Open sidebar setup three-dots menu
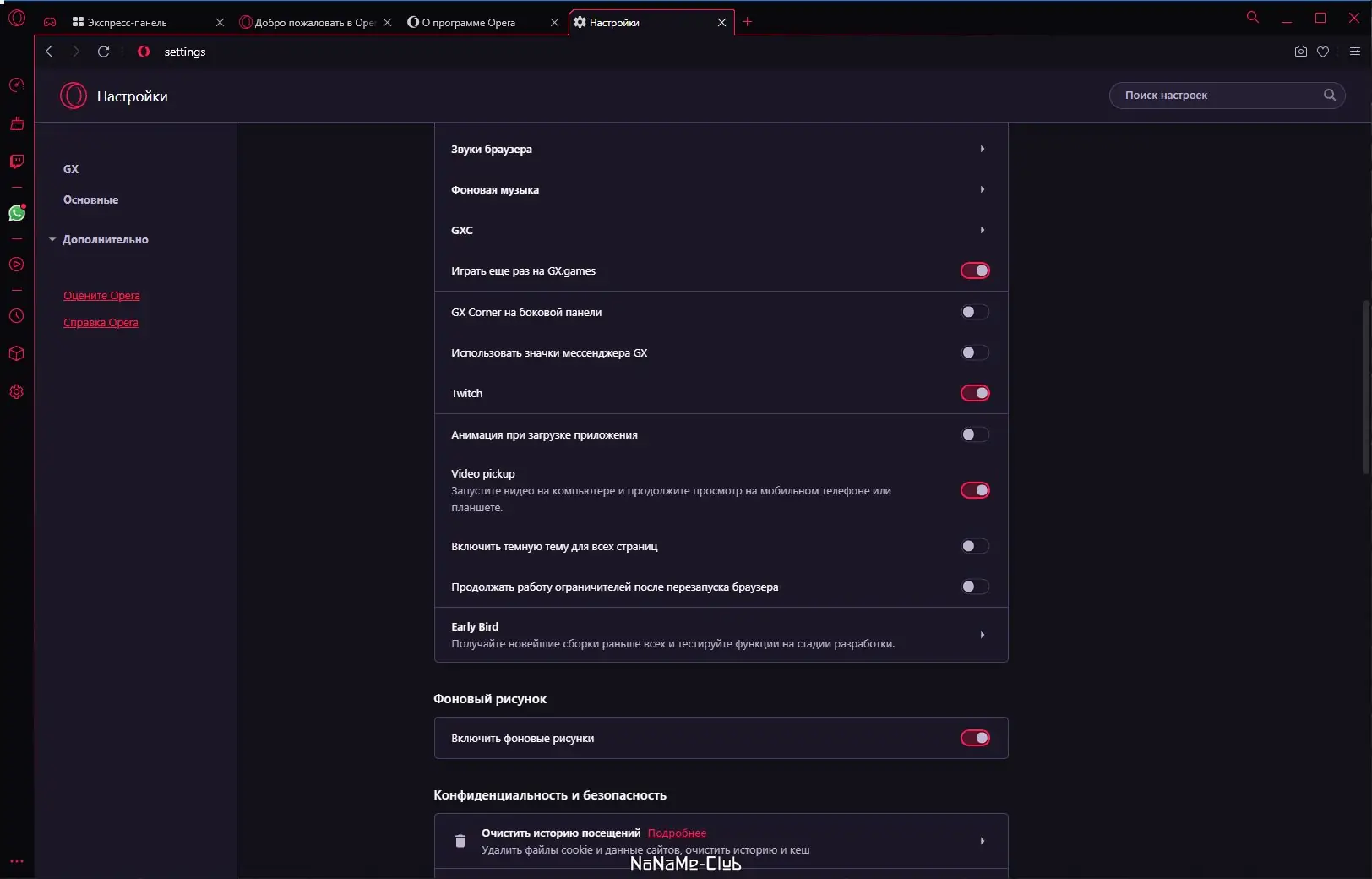 (16, 861)
